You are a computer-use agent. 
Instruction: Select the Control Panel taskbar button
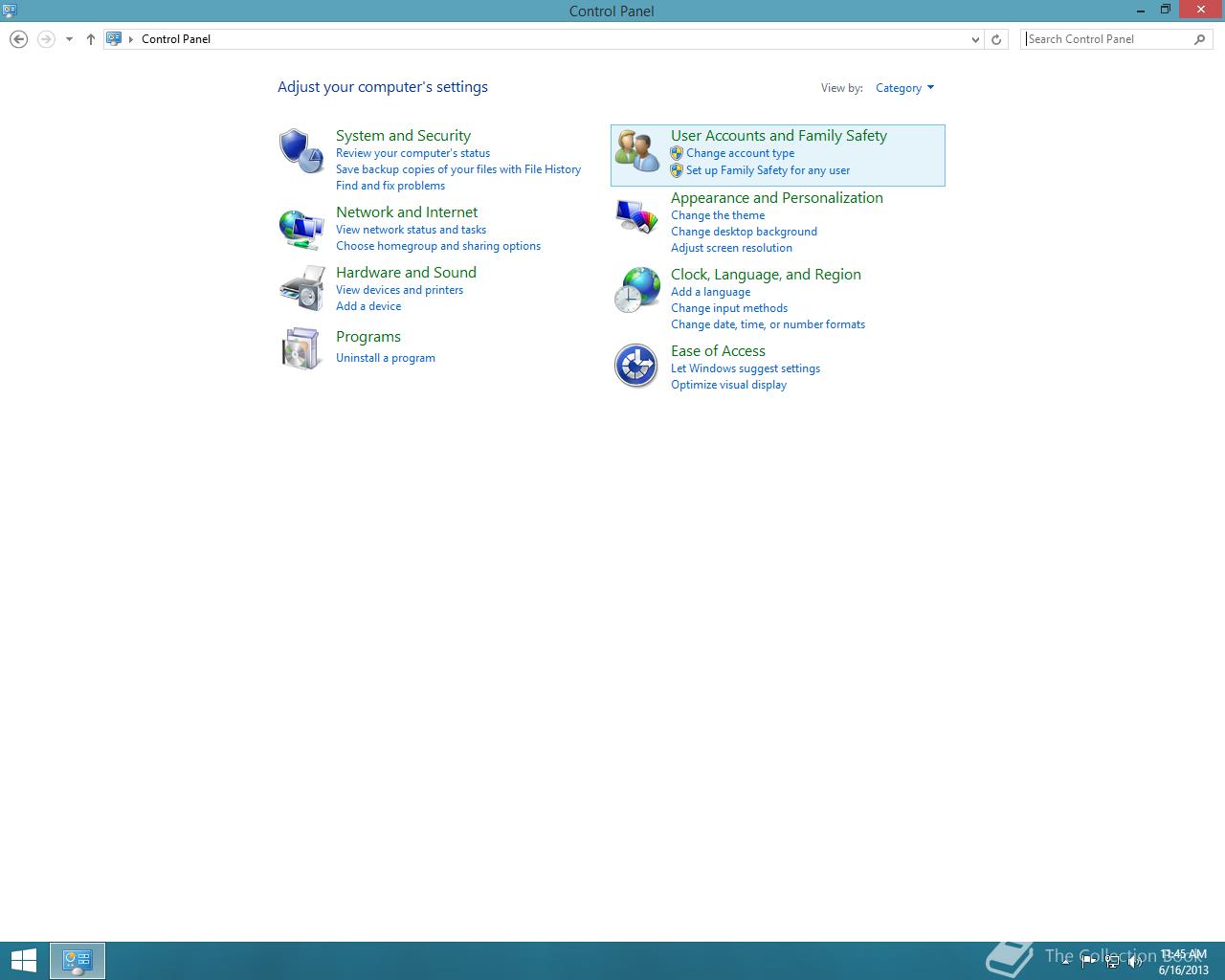coord(78,961)
